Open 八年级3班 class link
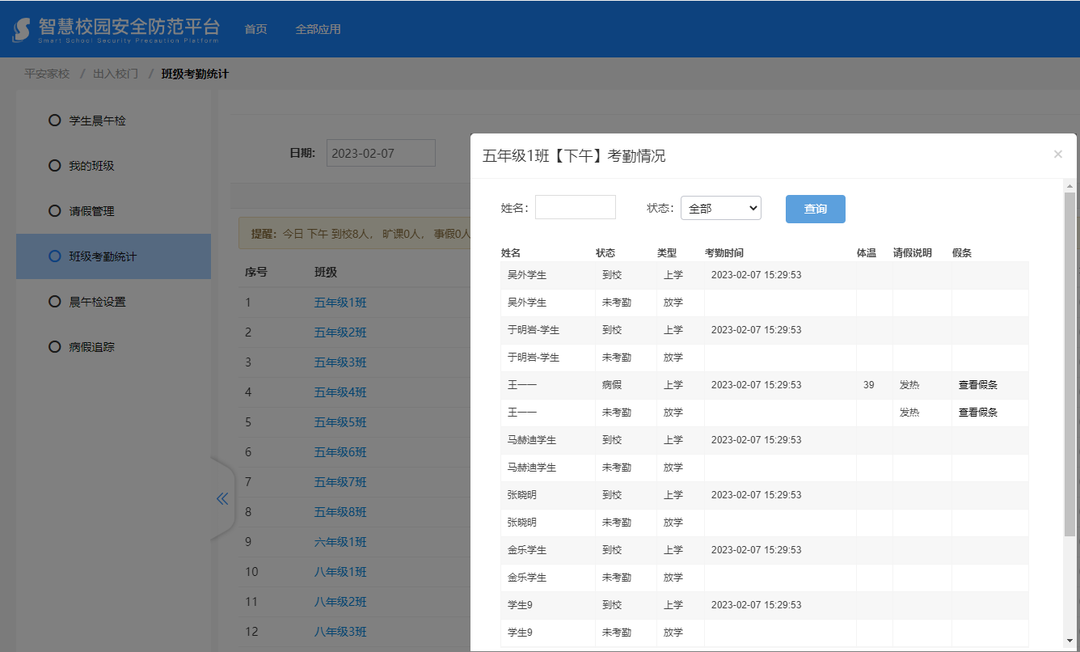Viewport: 1080px width, 652px height. tap(340, 632)
